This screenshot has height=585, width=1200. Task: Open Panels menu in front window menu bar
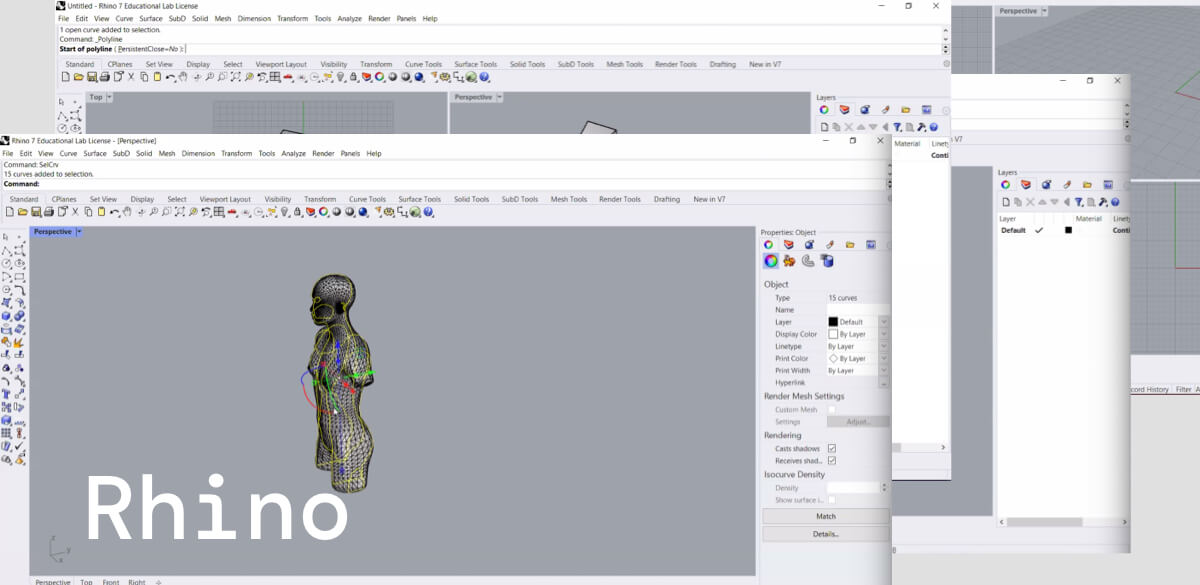coord(350,154)
